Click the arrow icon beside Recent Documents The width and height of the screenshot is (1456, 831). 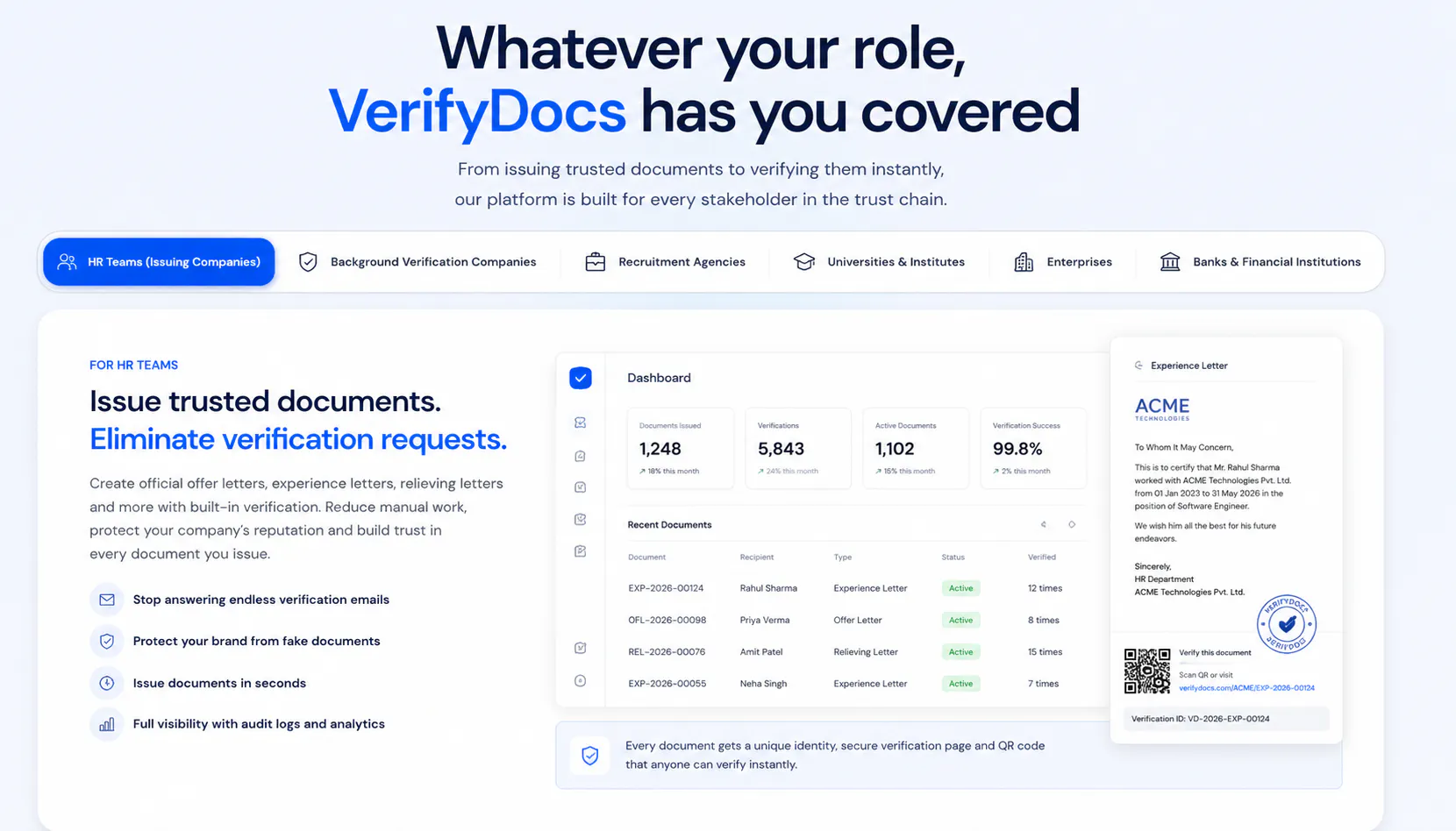coord(1044,524)
